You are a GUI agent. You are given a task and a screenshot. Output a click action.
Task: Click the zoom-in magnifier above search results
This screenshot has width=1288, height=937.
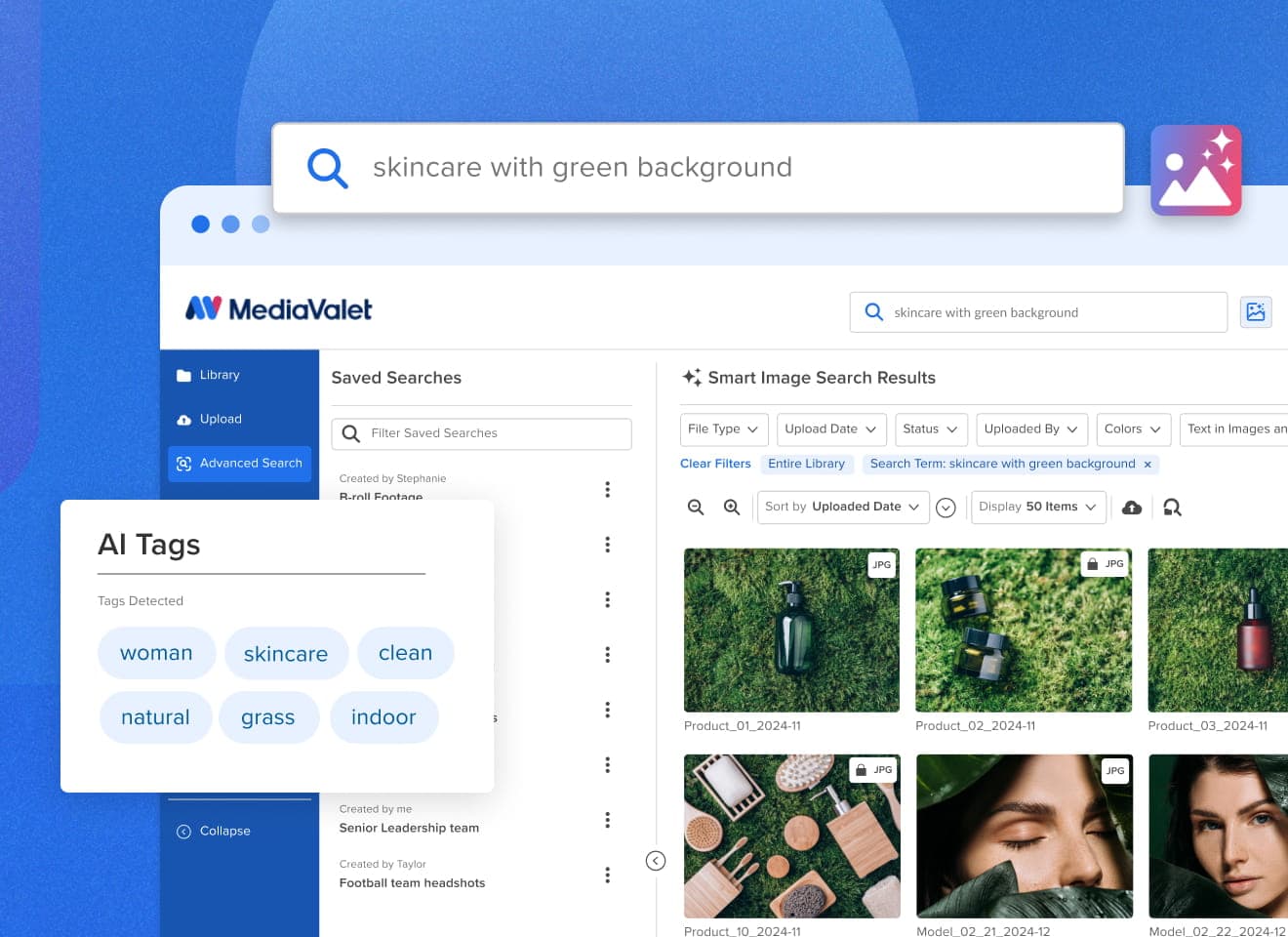coord(732,507)
